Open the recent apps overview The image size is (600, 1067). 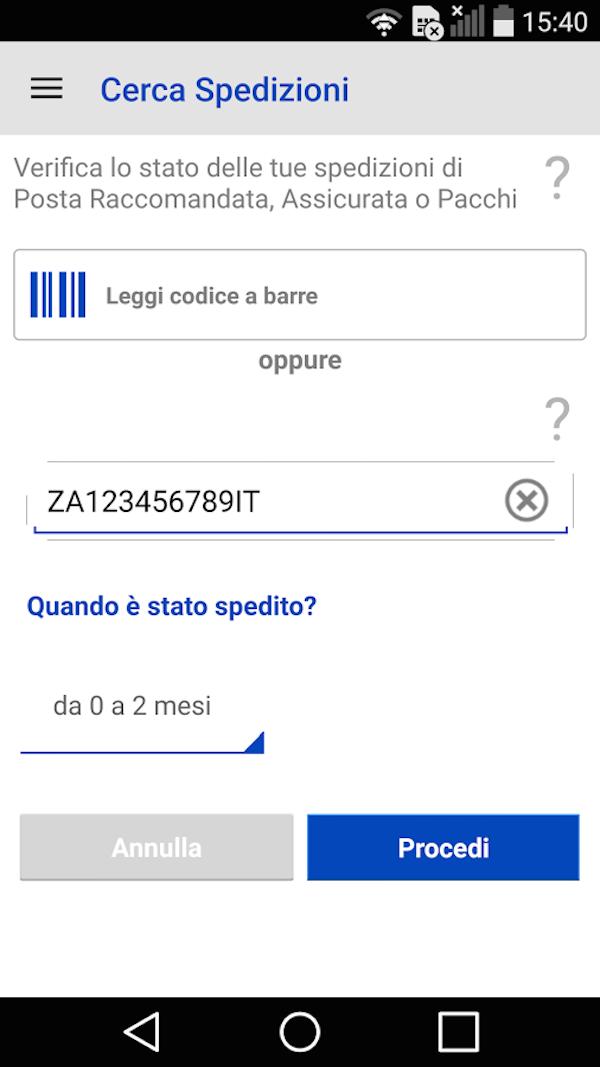click(459, 1031)
